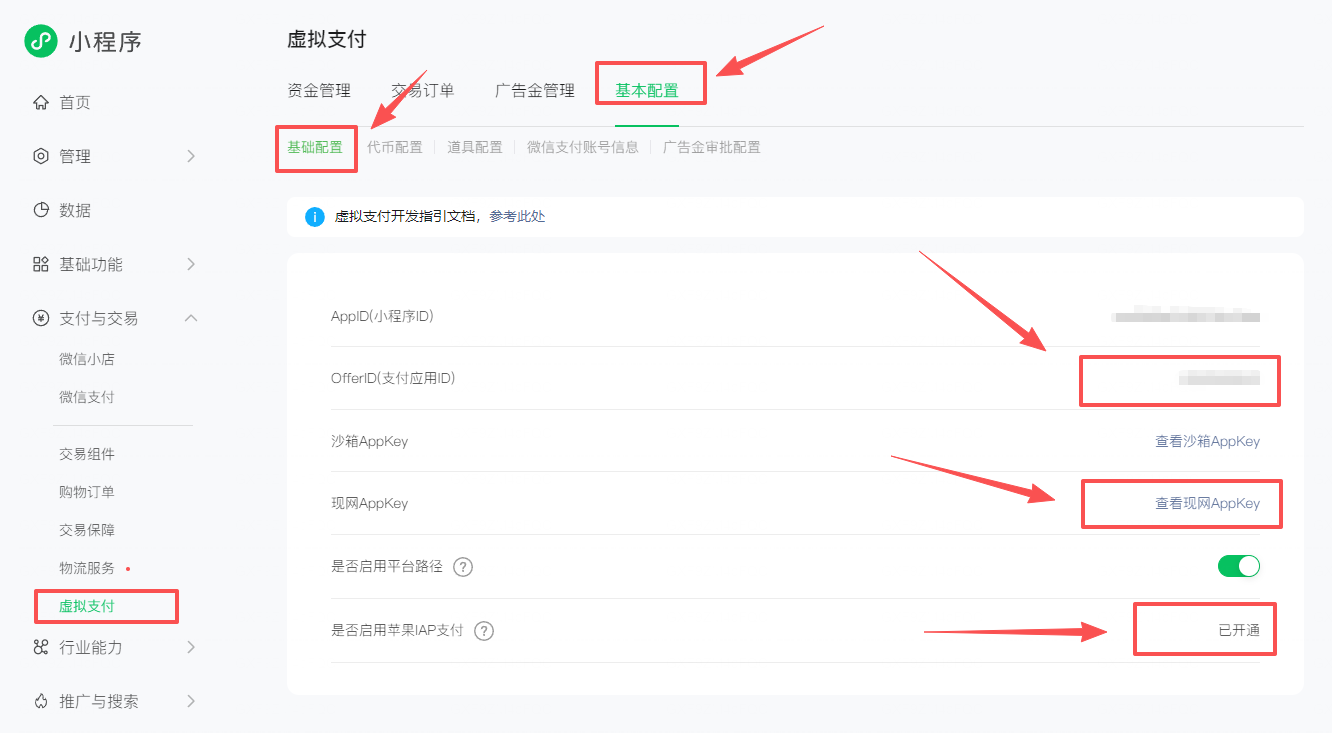Open the 参考此处 documentation link
Screen dimensions: 1332x733
pyautogui.click(x=517, y=216)
